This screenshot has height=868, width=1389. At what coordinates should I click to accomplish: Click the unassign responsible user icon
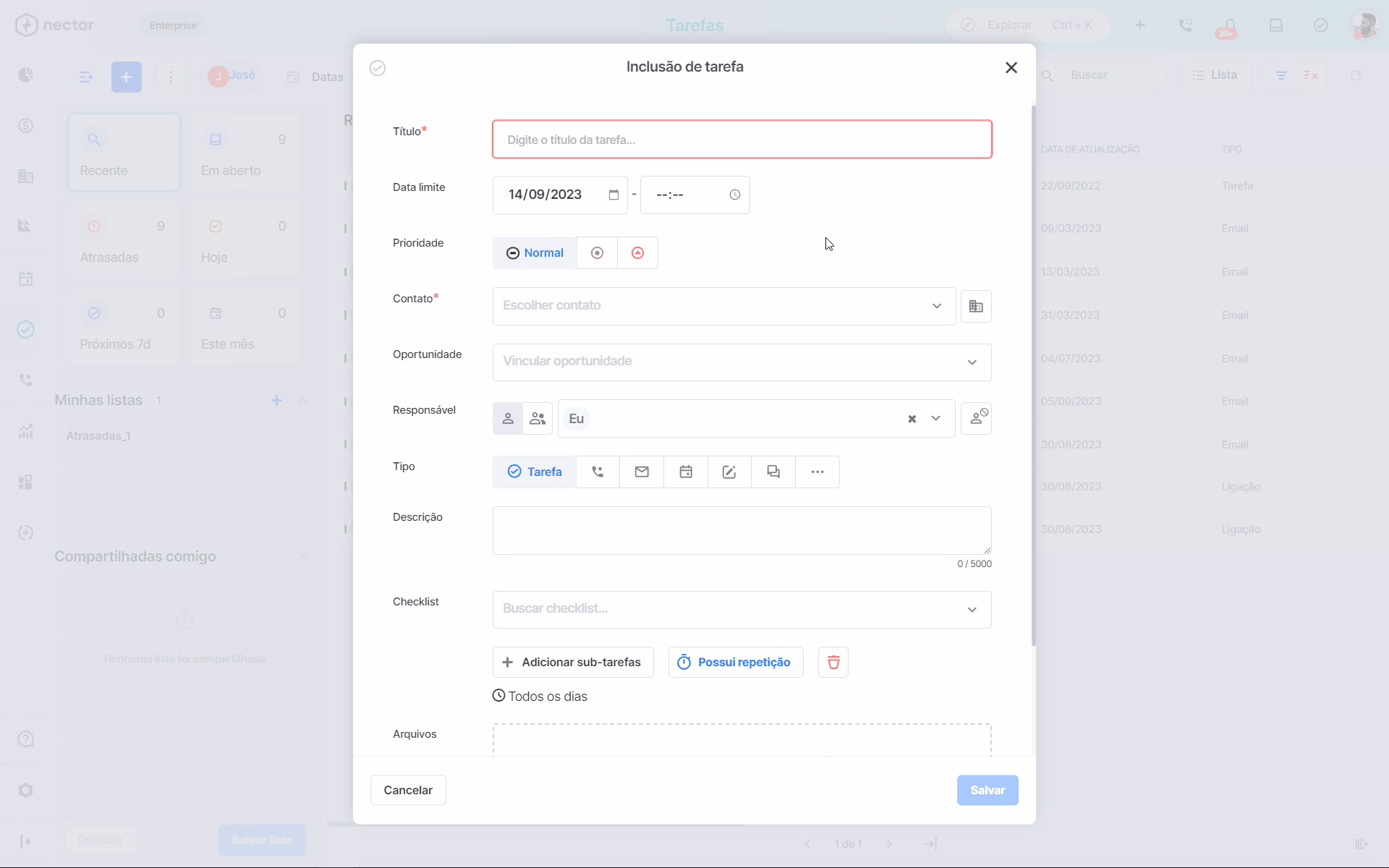tap(976, 418)
